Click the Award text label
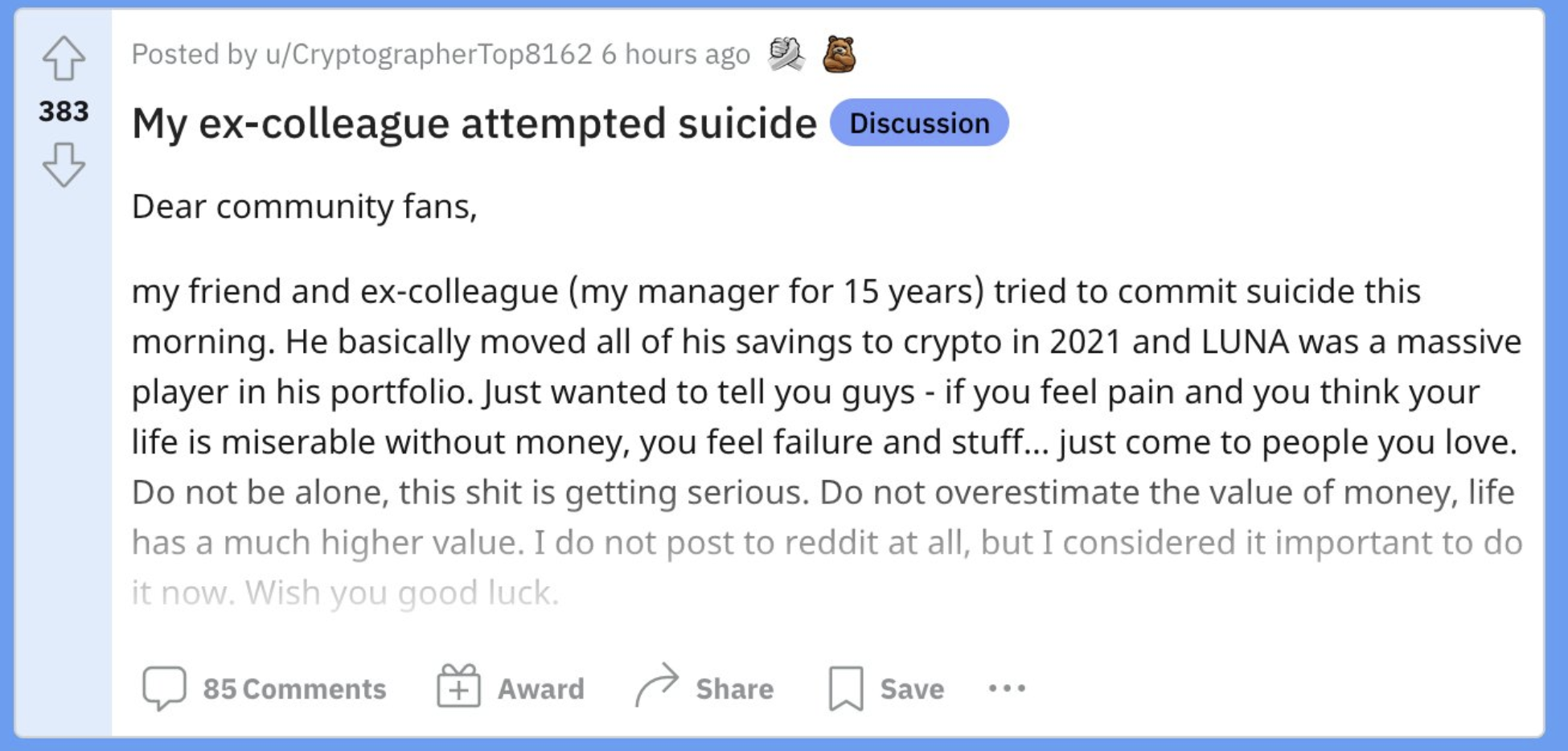Image resolution: width=1568 pixels, height=751 pixels. pyautogui.click(x=540, y=689)
